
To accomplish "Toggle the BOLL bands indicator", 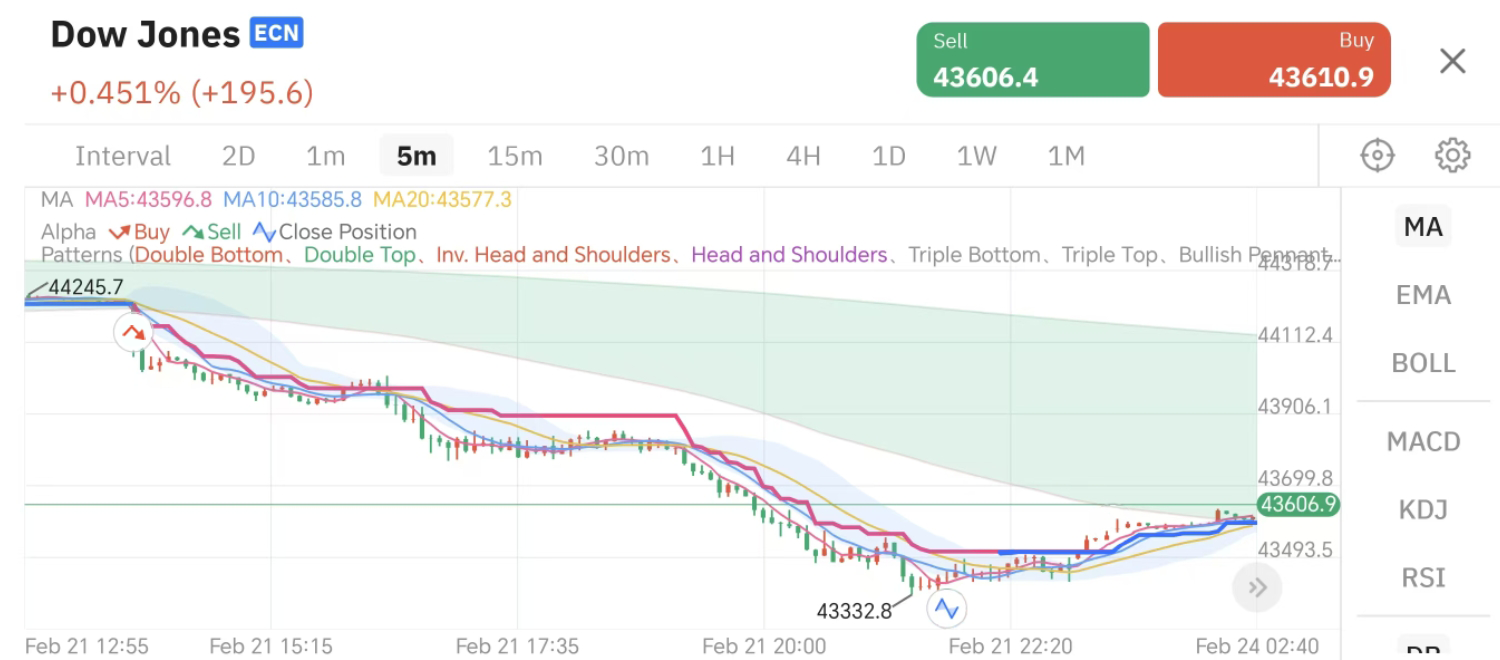I will [x=1422, y=363].
